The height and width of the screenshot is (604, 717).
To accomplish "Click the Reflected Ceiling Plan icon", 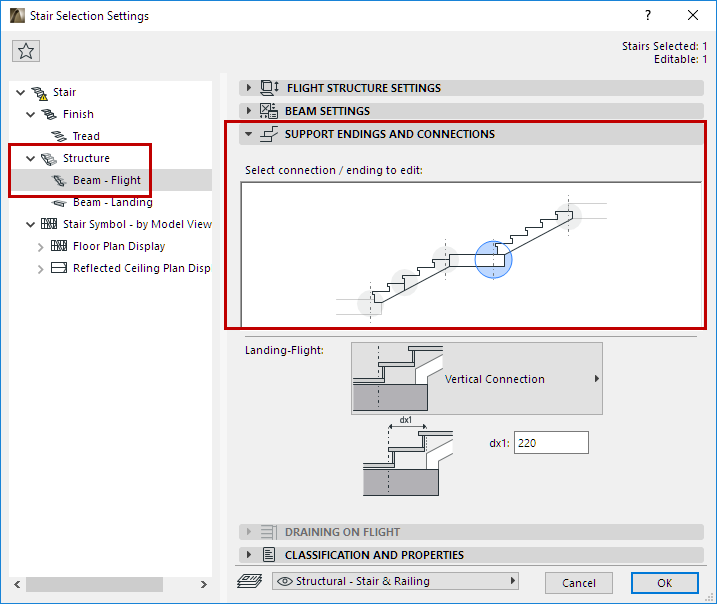I will [x=59, y=267].
